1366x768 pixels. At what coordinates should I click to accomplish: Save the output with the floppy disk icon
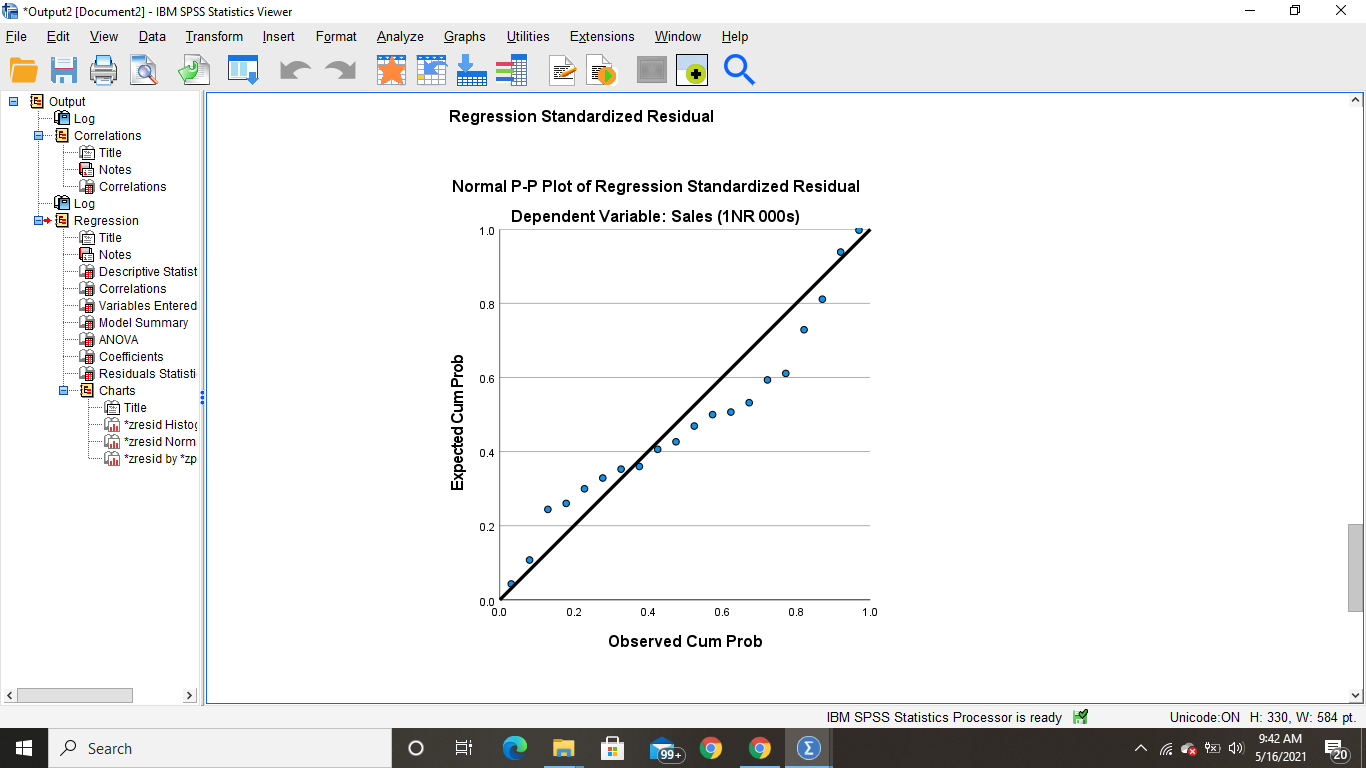pos(64,70)
